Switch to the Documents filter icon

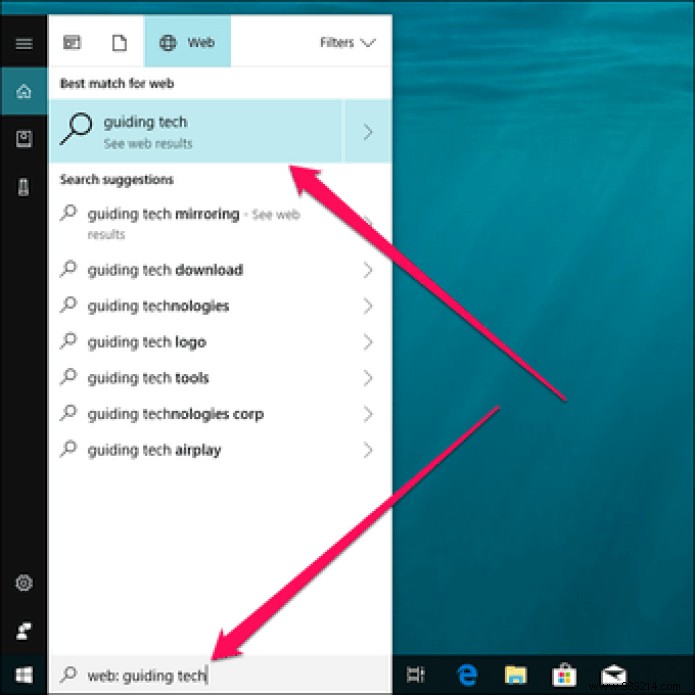click(119, 43)
